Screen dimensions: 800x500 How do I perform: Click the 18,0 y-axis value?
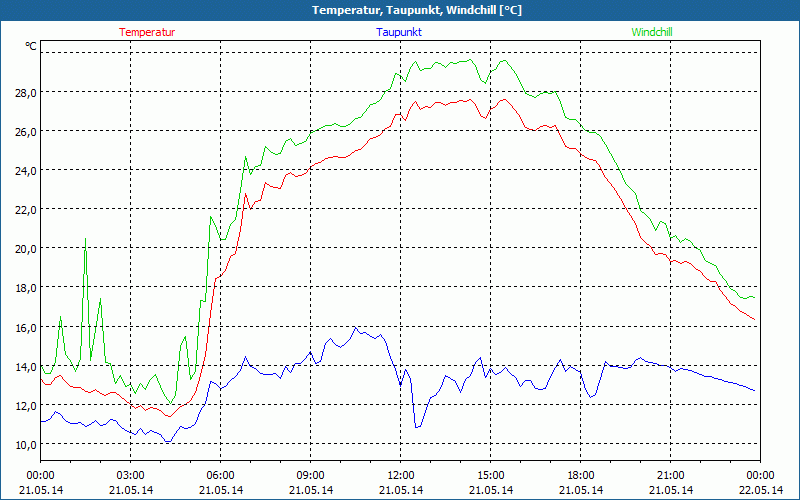[x=26, y=288]
